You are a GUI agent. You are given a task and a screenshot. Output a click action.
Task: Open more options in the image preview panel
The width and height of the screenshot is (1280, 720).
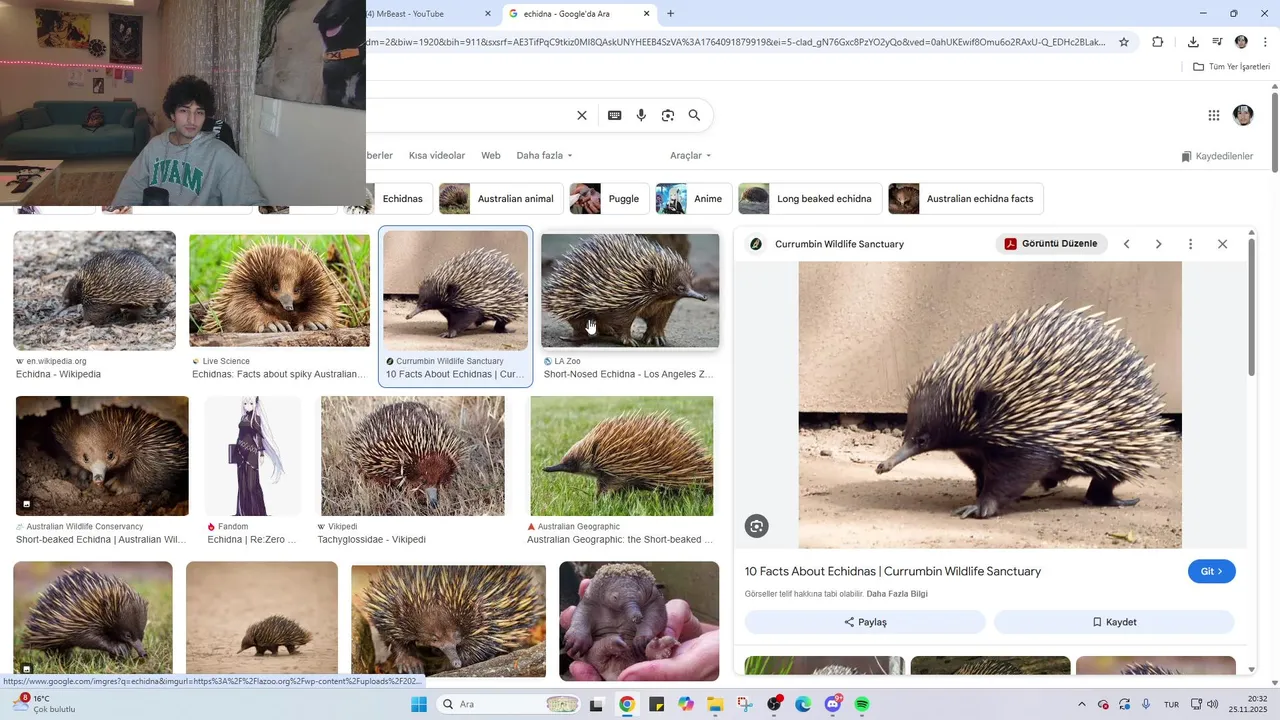1190,244
